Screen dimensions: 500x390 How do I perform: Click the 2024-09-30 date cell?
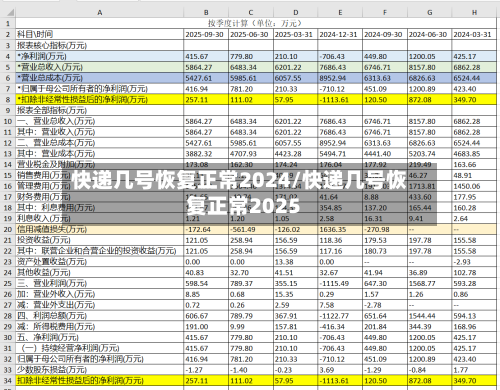385,34
